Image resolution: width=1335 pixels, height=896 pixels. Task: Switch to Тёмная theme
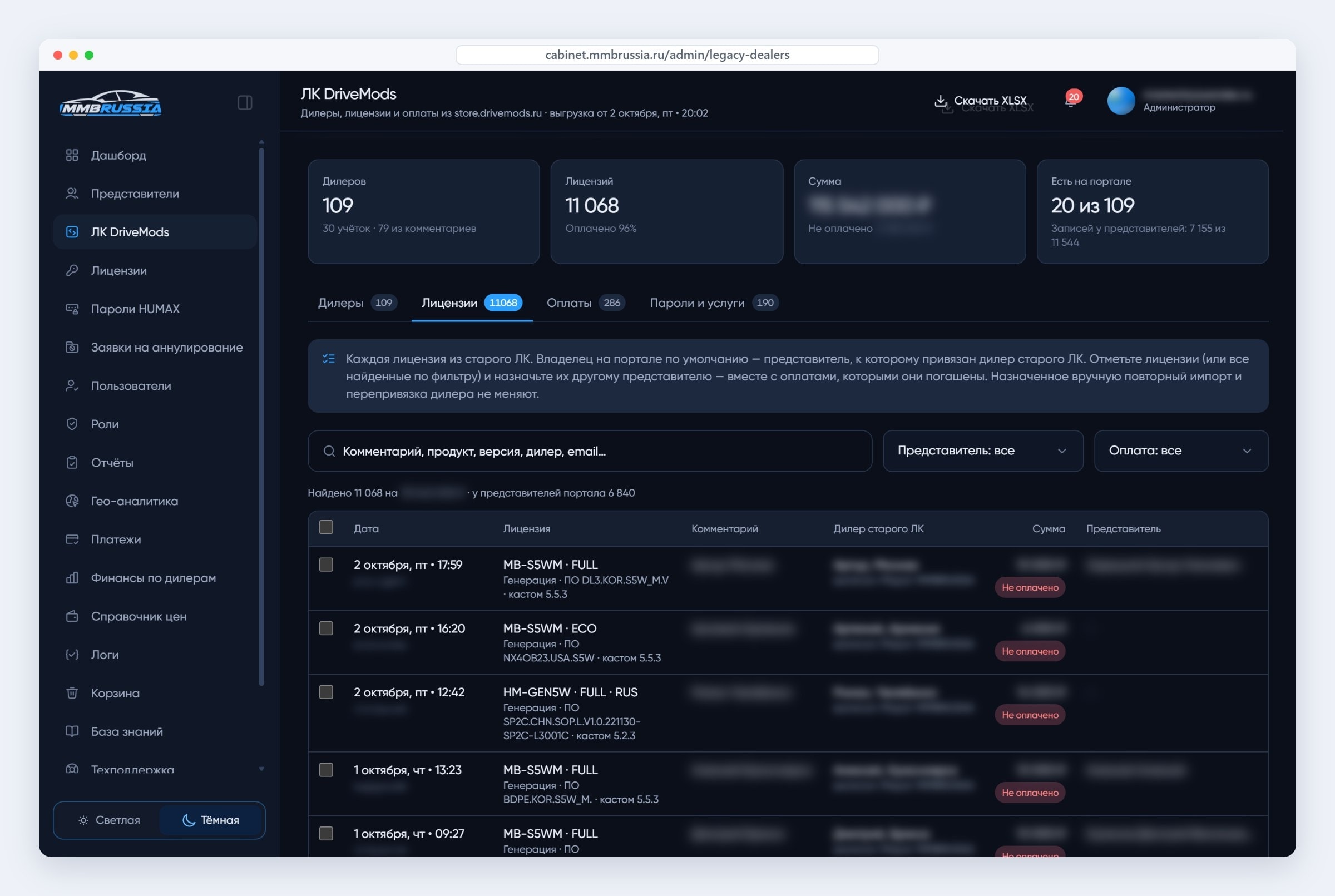point(210,820)
